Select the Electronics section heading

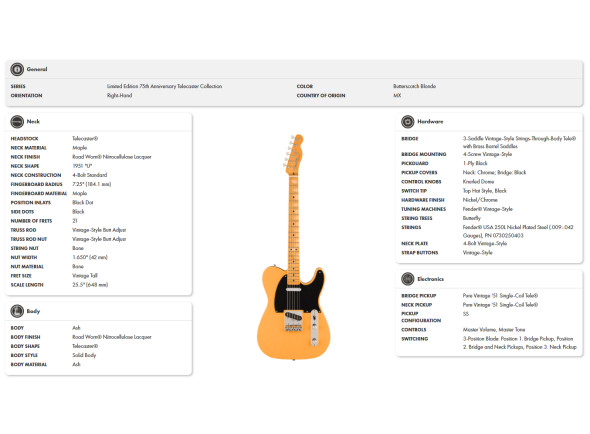(x=430, y=279)
